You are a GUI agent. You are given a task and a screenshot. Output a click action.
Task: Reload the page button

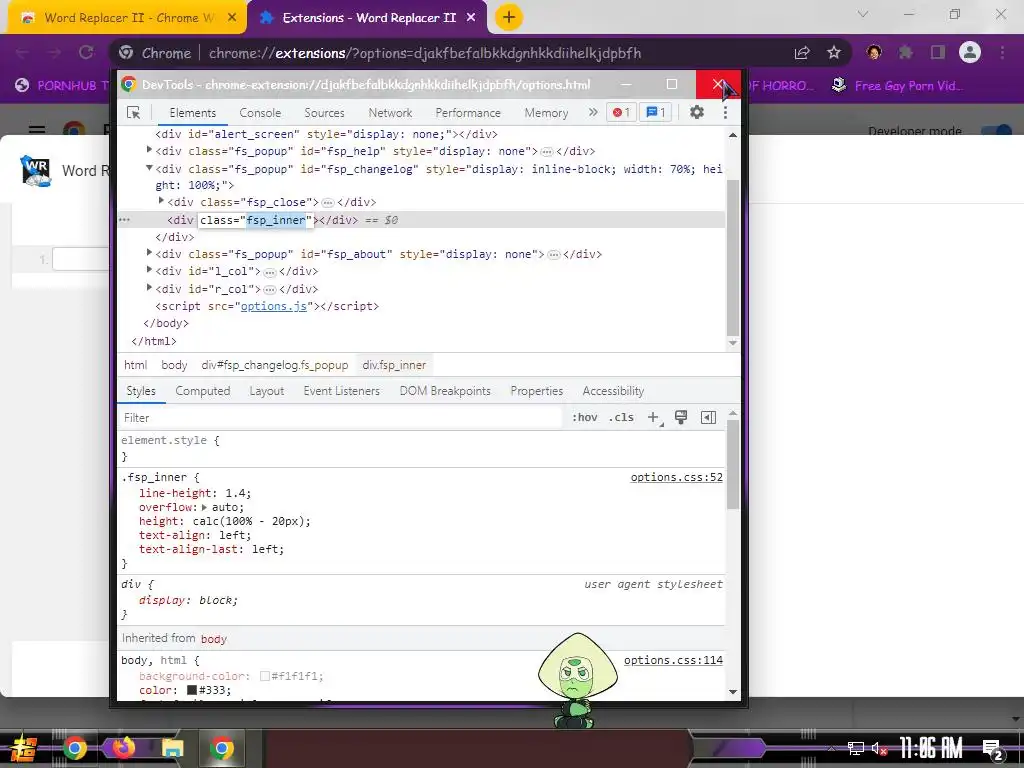[x=86, y=52]
